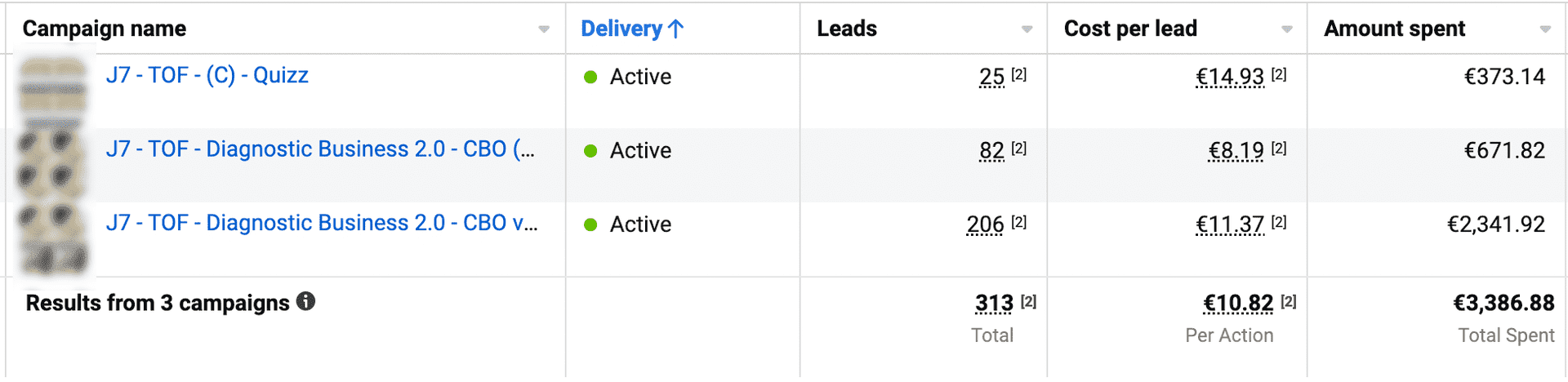1568x382 pixels.
Task: Click the info icon beside Results from 3 campaigns
Action: (306, 302)
